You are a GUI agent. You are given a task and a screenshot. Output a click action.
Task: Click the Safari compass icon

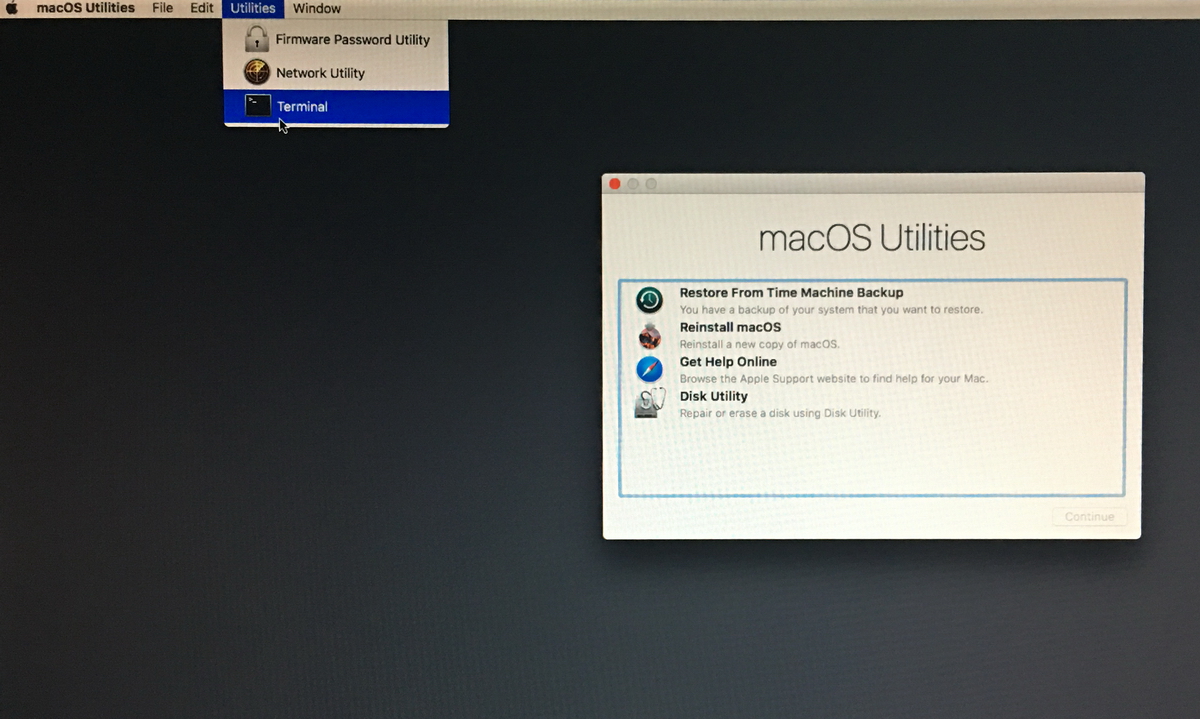(x=650, y=369)
